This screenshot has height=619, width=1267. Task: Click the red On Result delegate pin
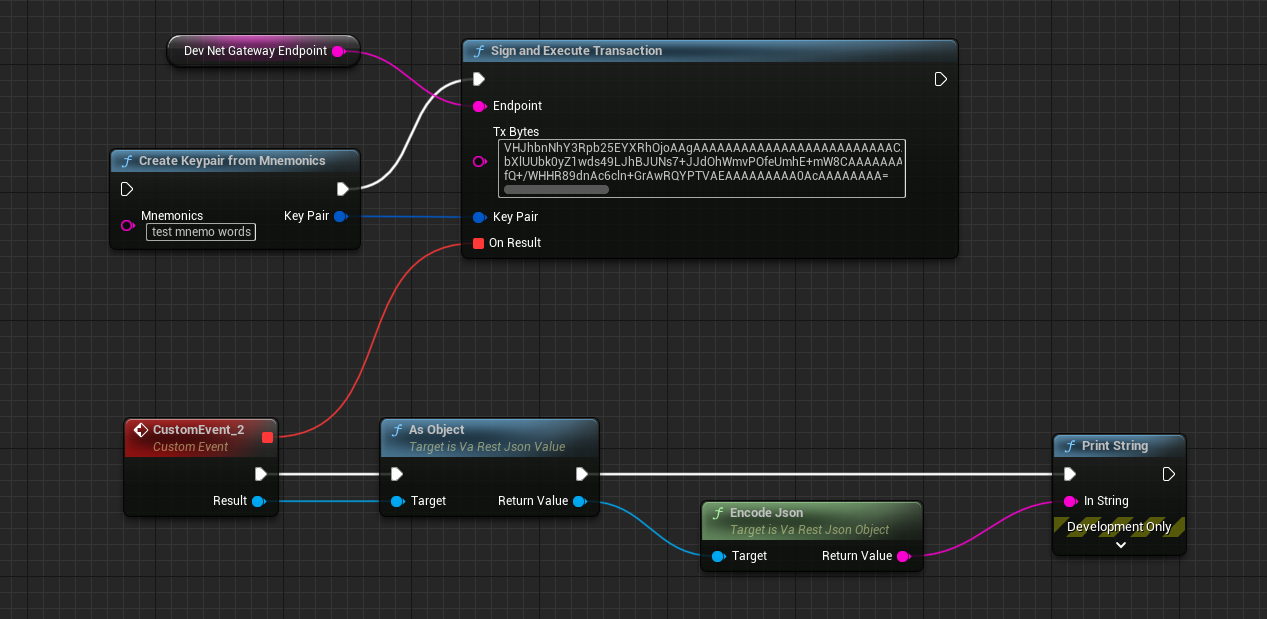[479, 243]
